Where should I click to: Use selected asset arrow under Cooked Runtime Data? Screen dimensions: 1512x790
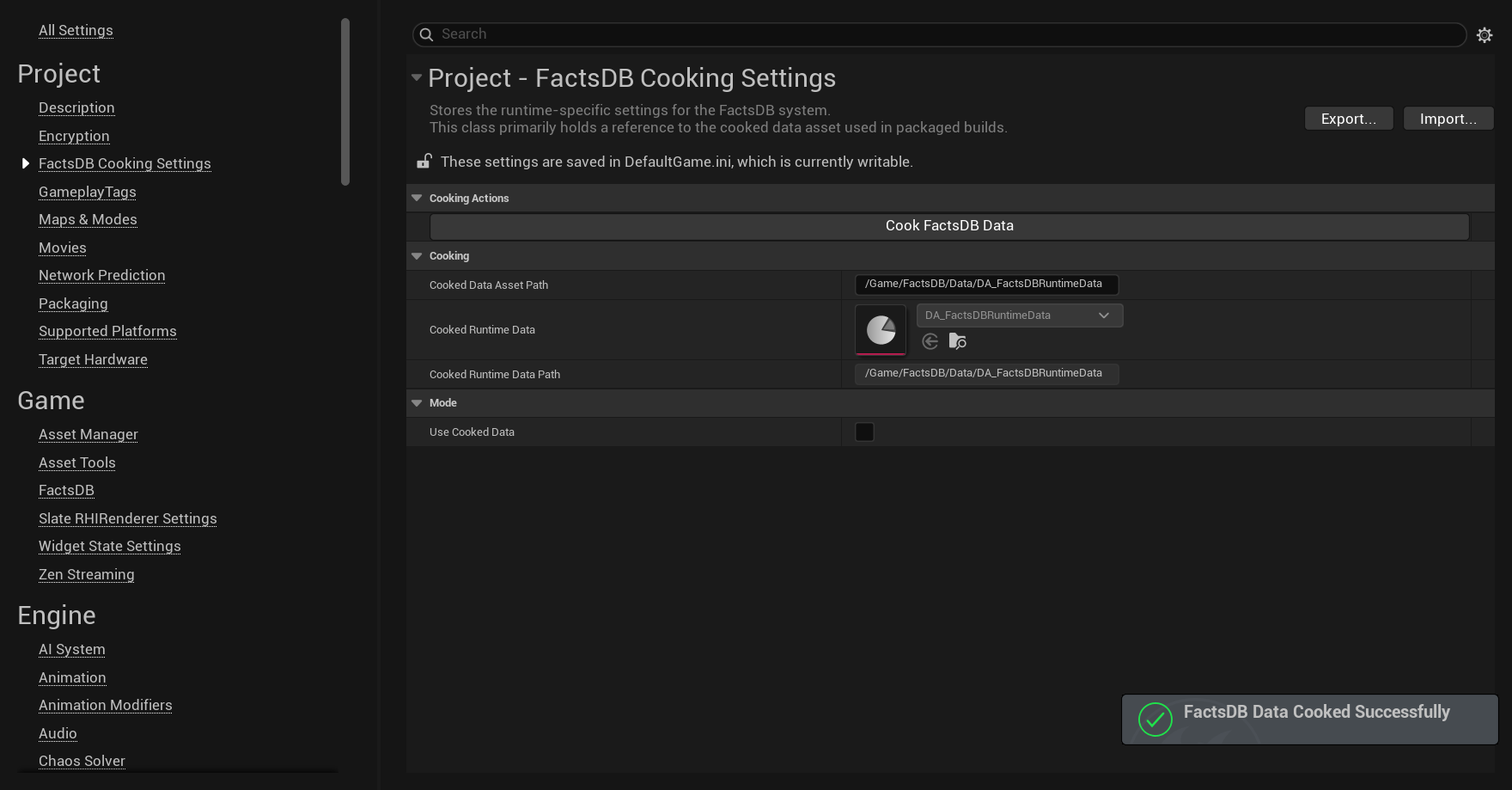pyautogui.click(x=930, y=341)
